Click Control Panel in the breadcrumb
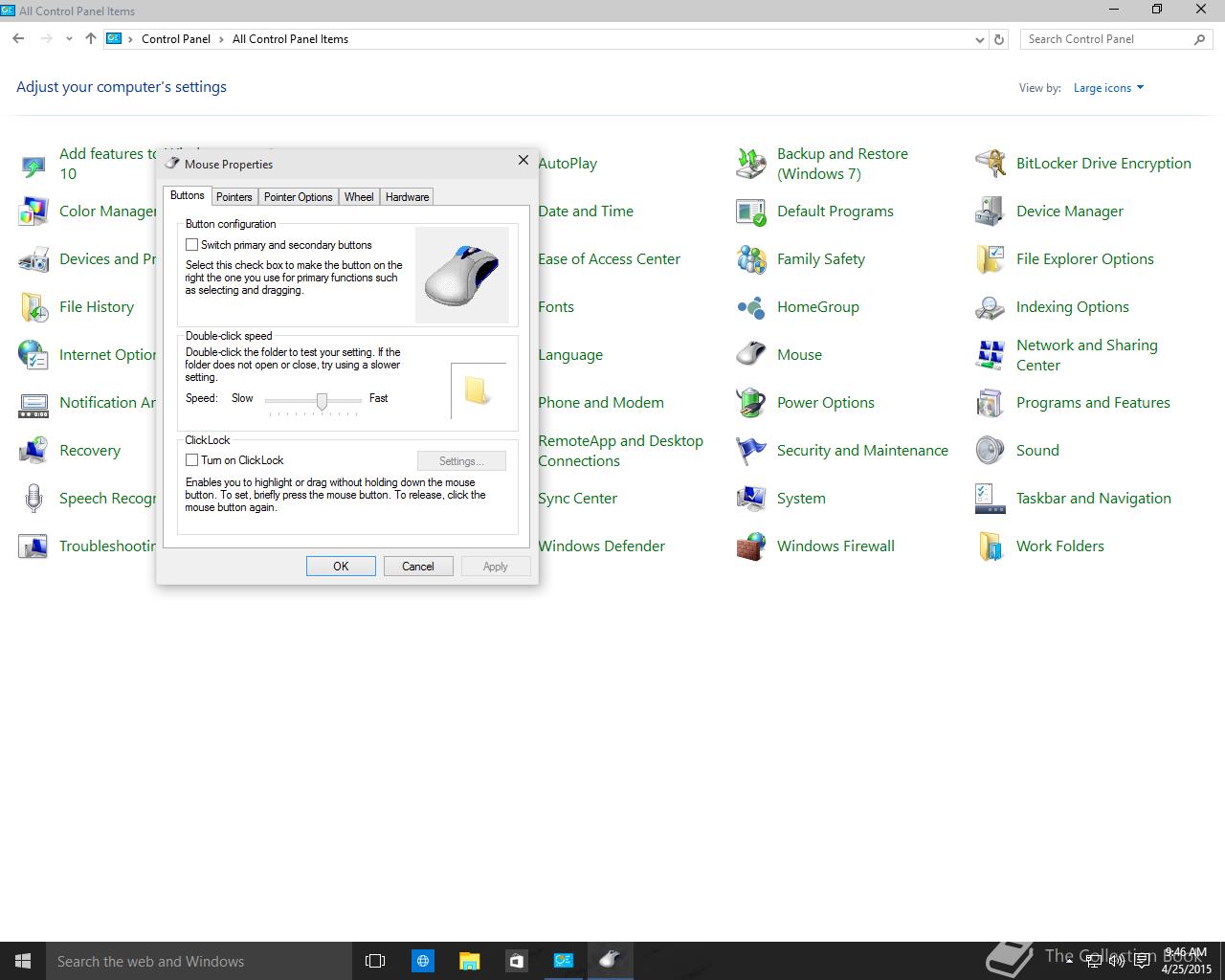Screen dimensions: 1225x980 tap(176, 39)
